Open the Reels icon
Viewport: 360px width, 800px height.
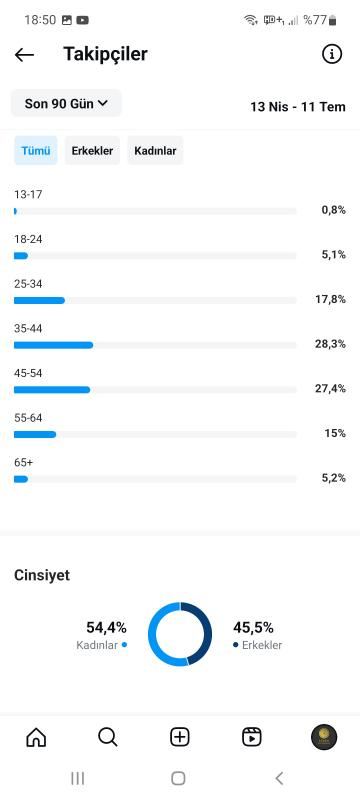coord(251,737)
